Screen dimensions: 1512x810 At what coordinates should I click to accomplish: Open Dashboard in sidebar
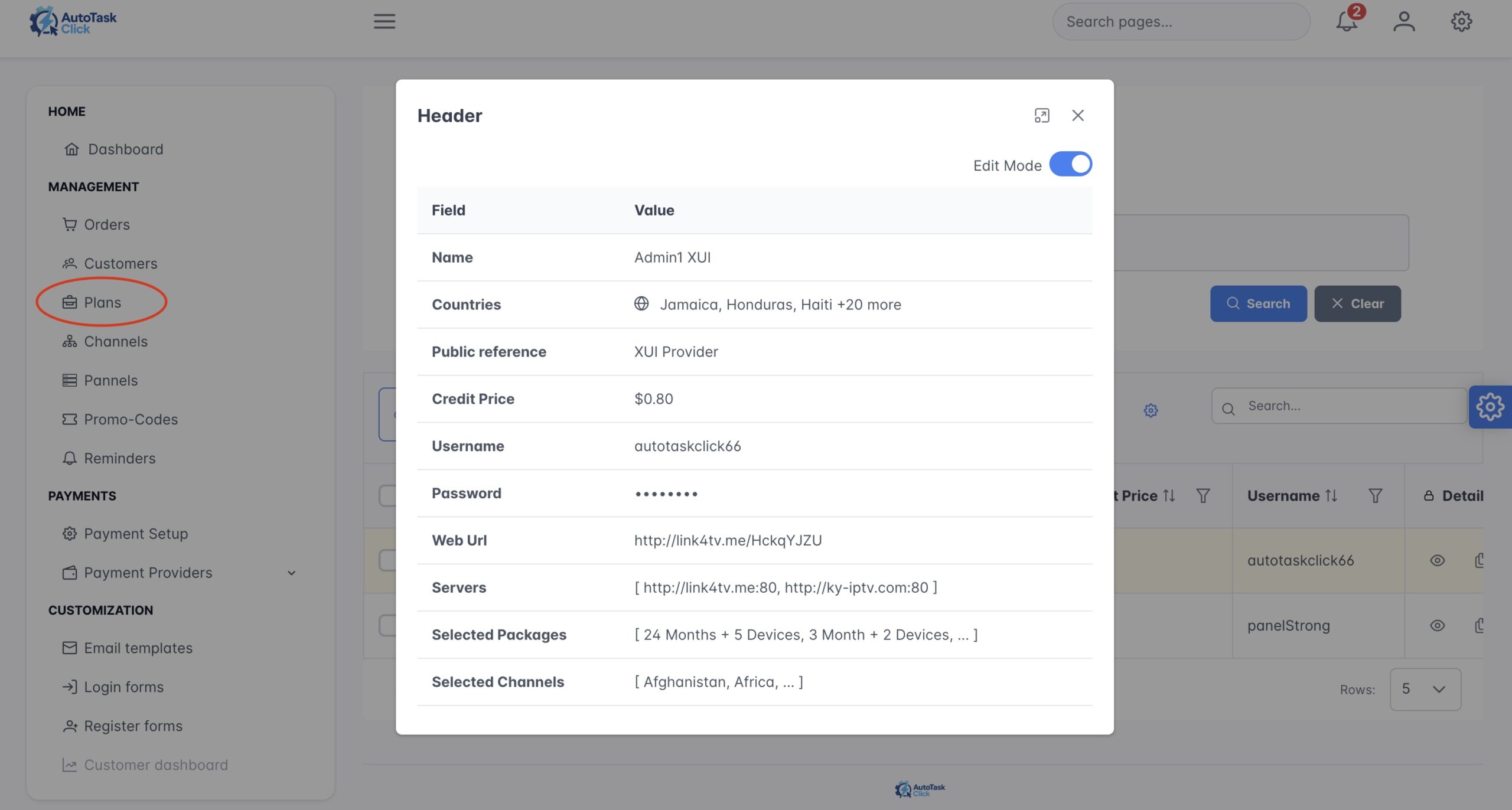[113, 149]
